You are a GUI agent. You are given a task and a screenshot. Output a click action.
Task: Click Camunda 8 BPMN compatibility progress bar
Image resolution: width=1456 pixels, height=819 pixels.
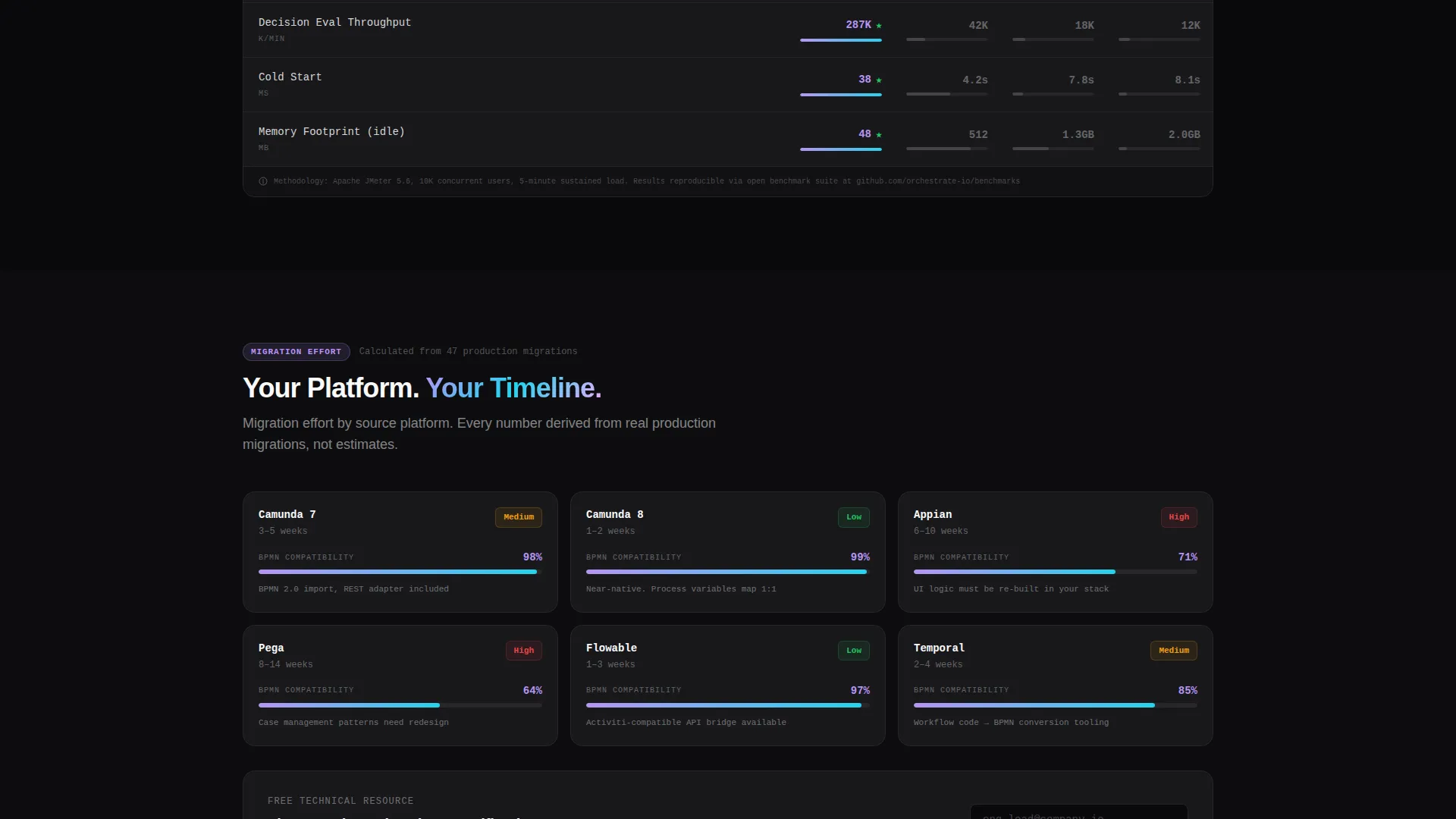728,572
